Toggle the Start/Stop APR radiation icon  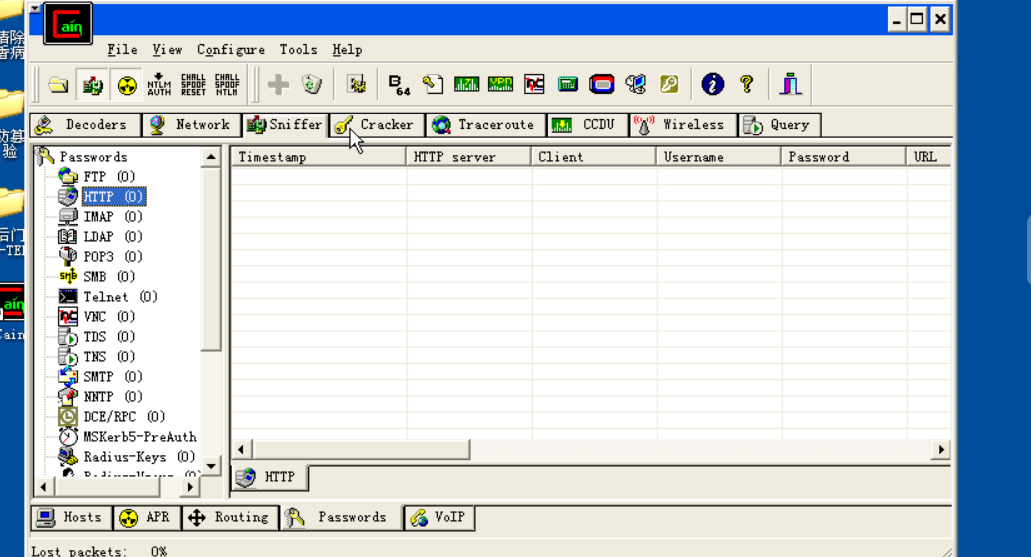click(x=126, y=84)
